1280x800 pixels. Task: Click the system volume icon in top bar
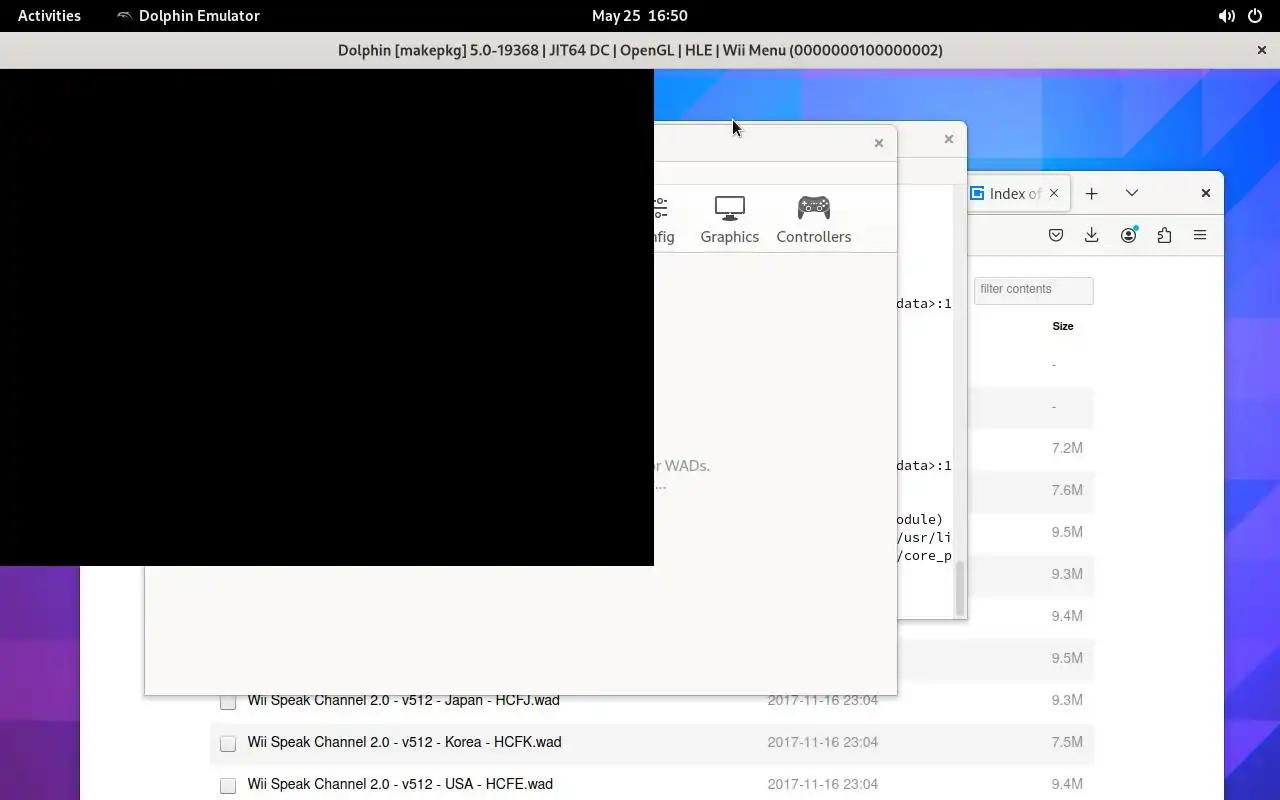click(1226, 16)
